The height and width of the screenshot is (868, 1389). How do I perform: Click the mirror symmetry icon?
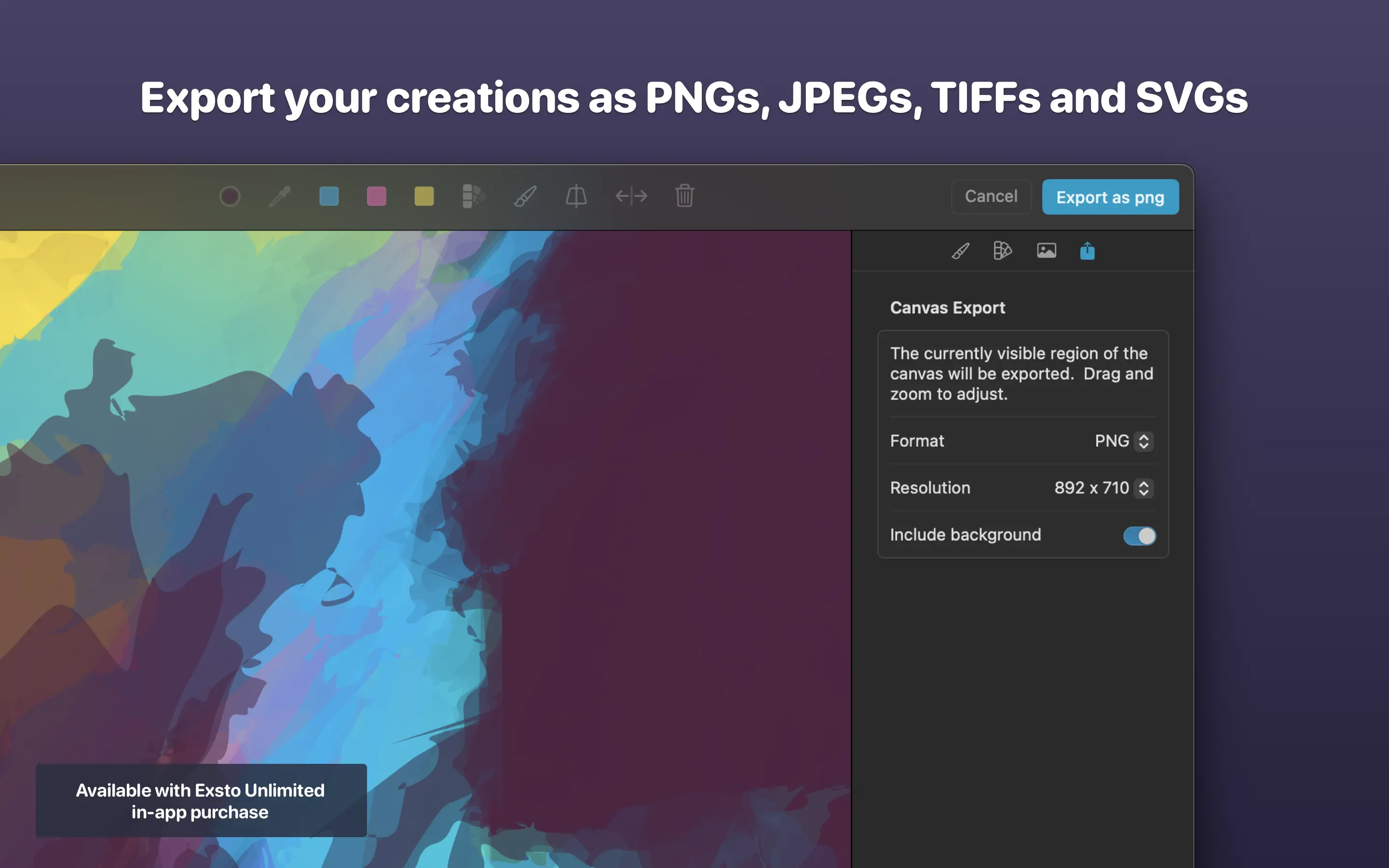(x=576, y=196)
